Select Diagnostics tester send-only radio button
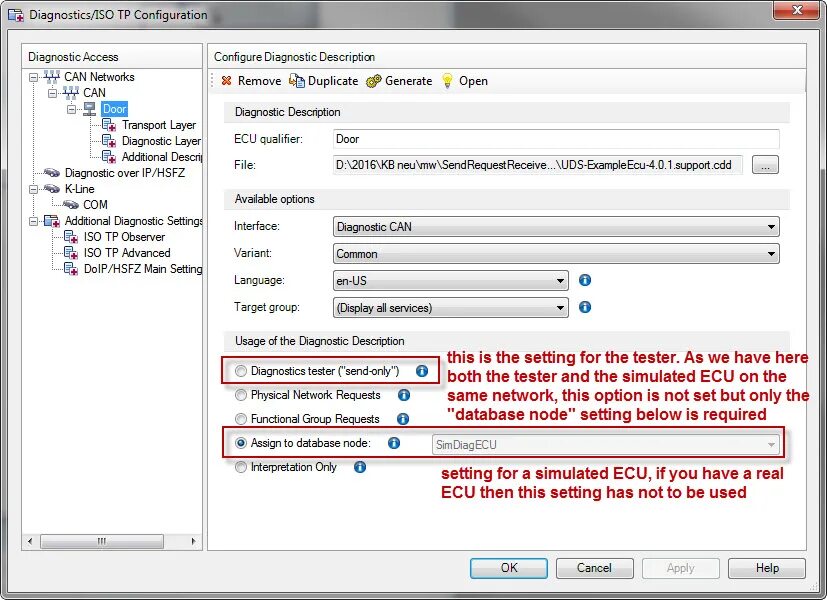The width and height of the screenshot is (827, 600). [241, 371]
